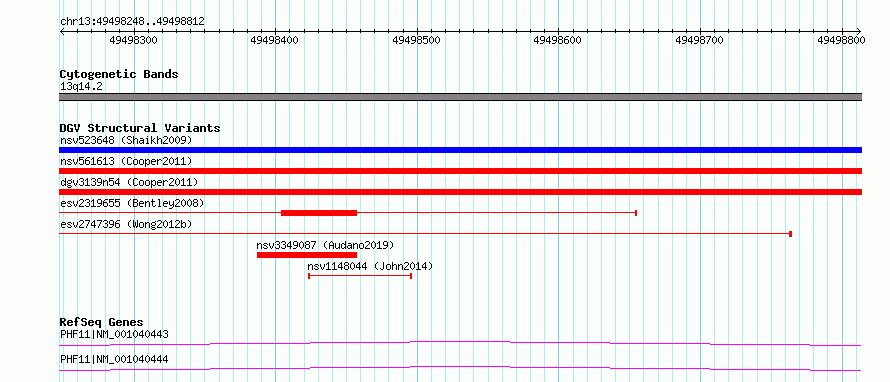Open variant dgv3139n54 (Cooper2011) label
This screenshot has height=382, width=890.
129,182
